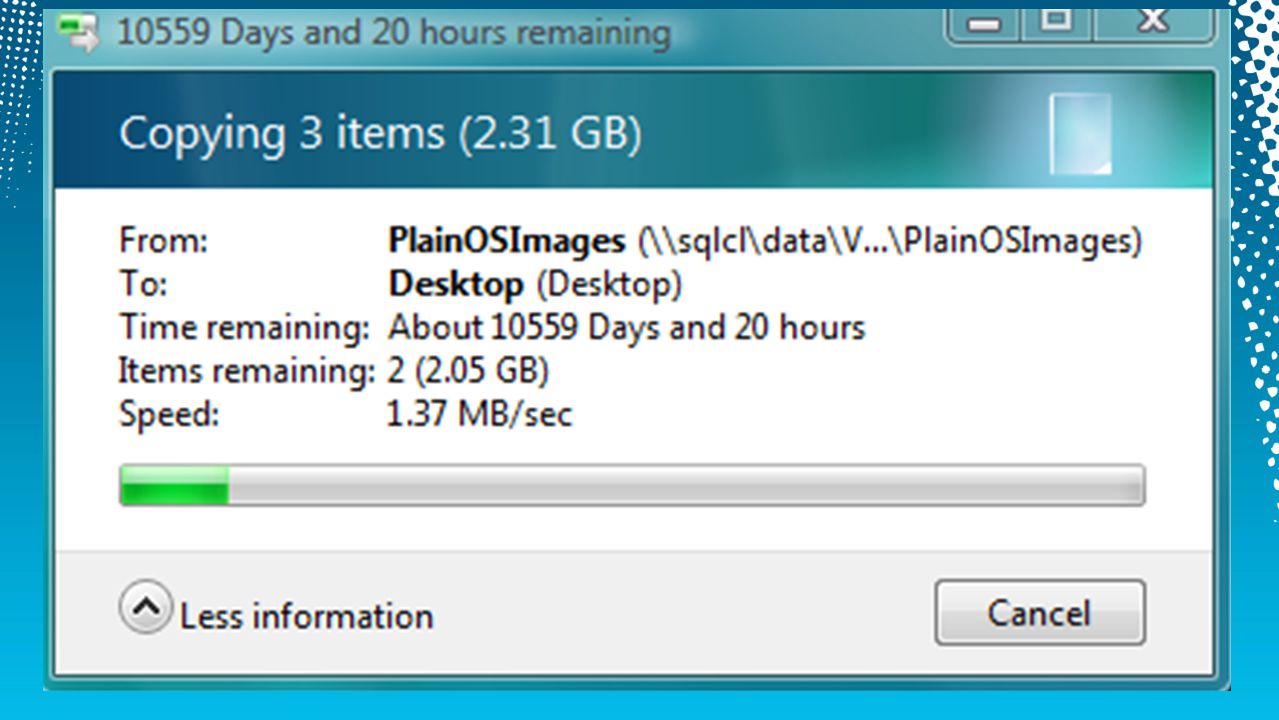
Task: Click the 1.37 MB/sec speed value
Action: click(480, 414)
